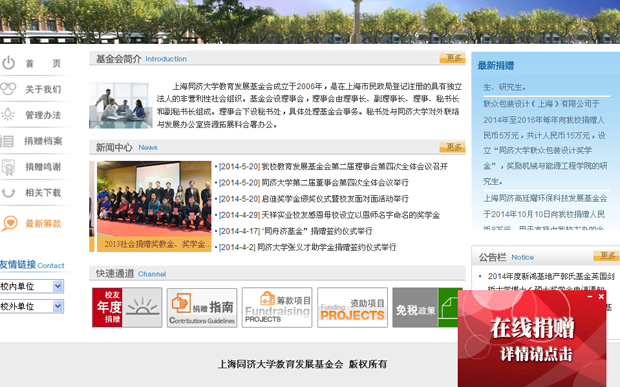Go to the 捐赠鸣谢 menu item

click(x=43, y=167)
